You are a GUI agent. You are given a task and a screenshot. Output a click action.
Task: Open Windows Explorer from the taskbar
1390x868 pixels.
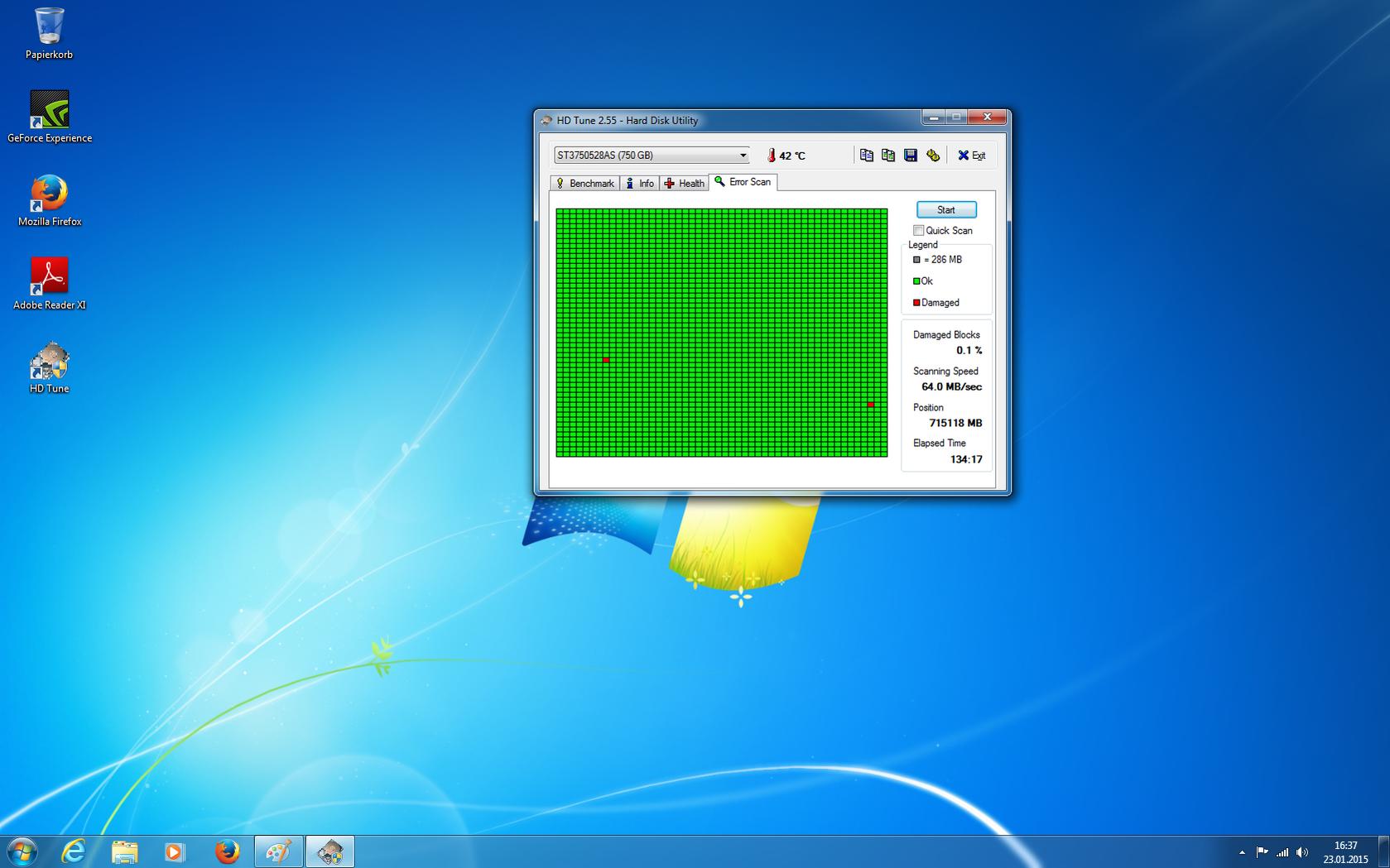point(125,851)
